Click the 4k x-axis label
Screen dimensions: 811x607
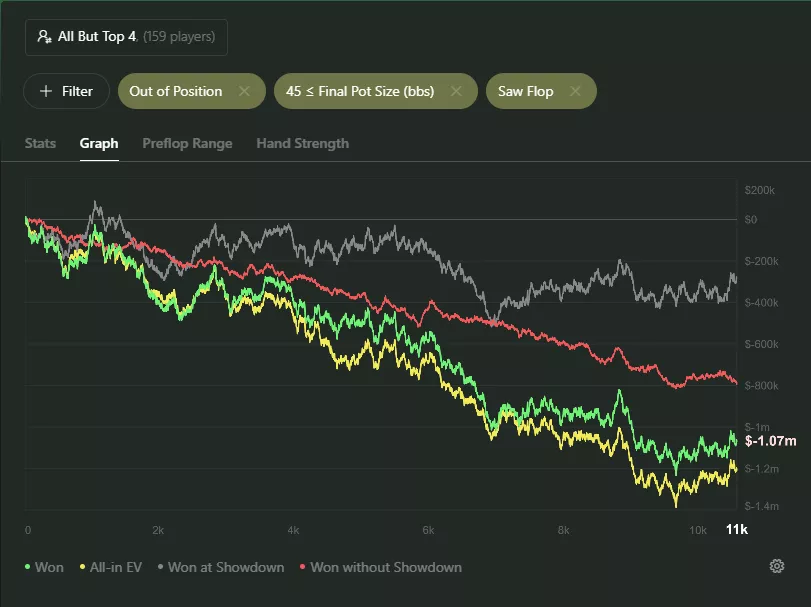[293, 530]
